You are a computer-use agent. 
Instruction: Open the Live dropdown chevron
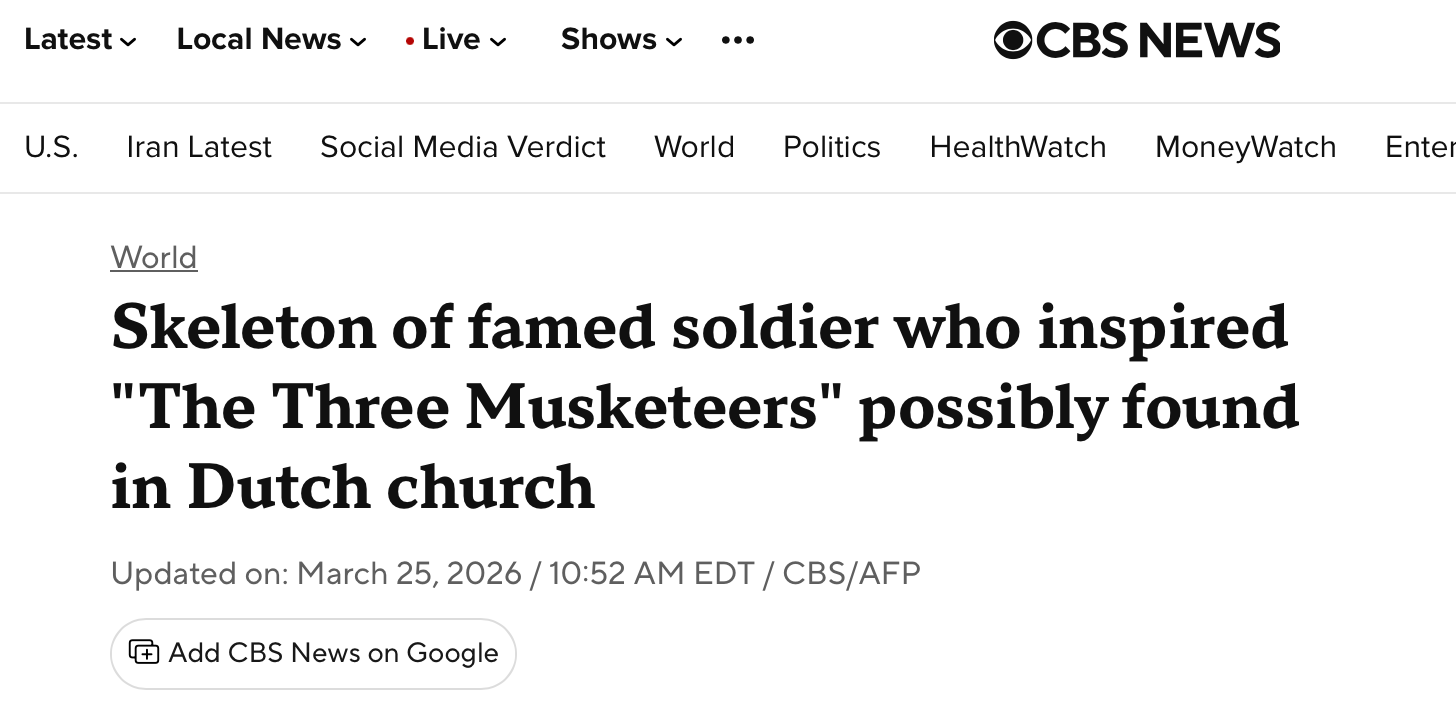coord(498,42)
